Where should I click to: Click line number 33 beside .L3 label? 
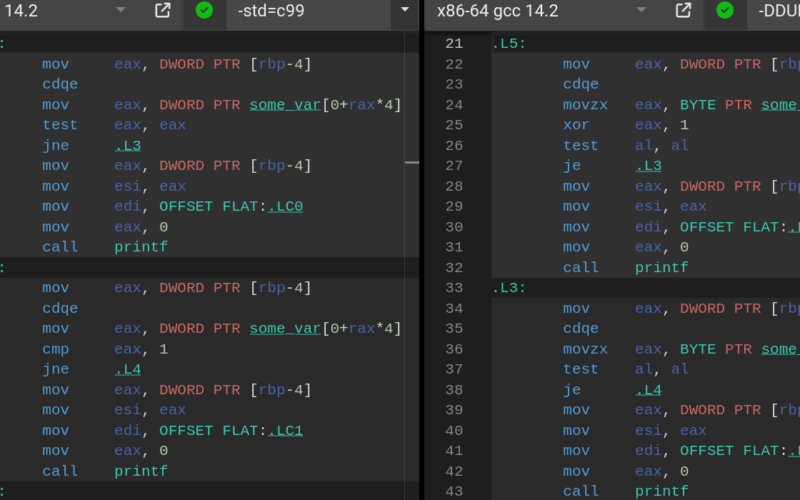tap(453, 288)
